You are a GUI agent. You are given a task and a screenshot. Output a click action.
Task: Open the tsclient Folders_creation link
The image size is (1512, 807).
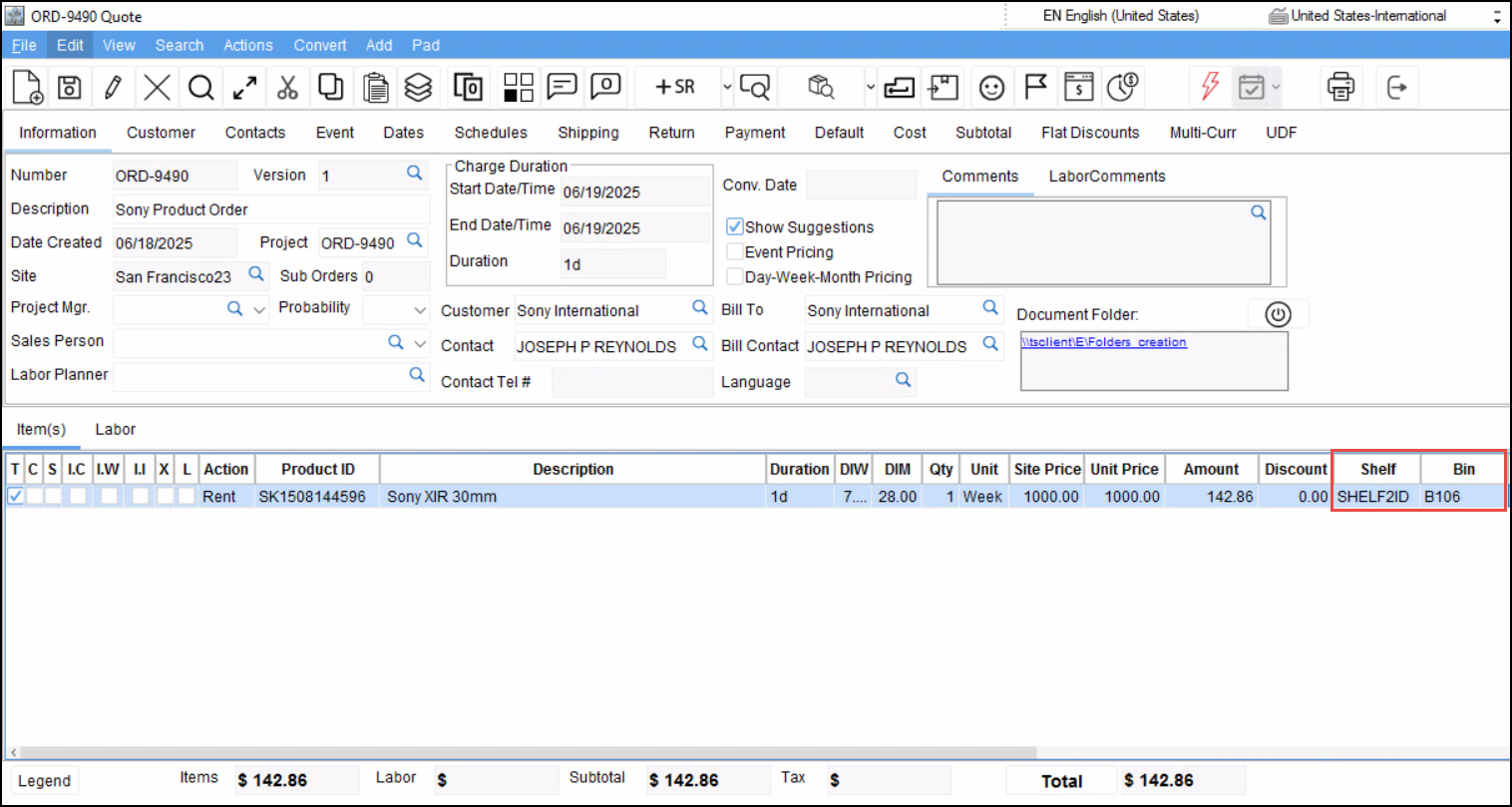(x=1103, y=342)
